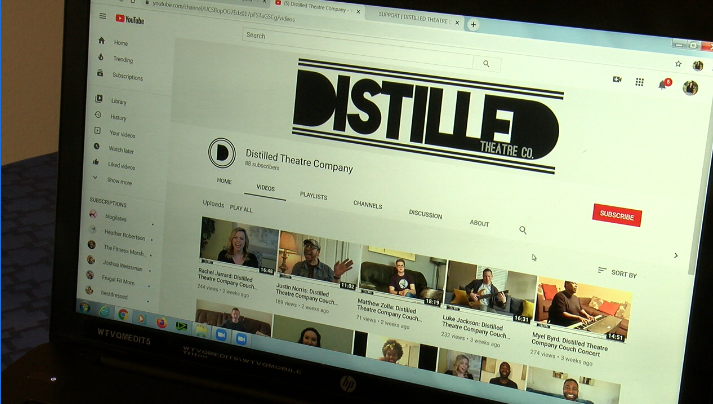Switch to the SUPPORT Distilled Theatre tab
Screen dimensions: 713x404
click(x=413, y=18)
